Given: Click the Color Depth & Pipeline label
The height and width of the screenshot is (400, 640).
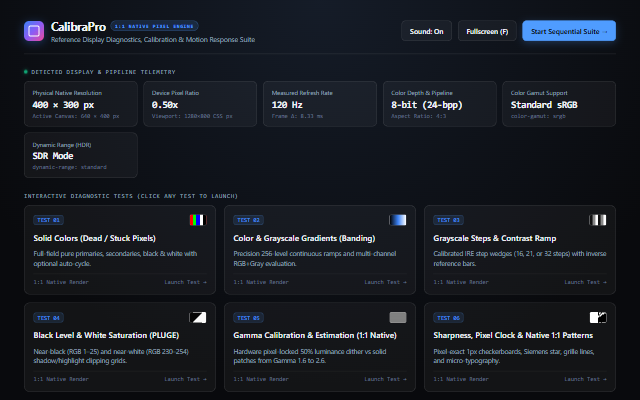Looking at the screenshot, I should (x=422, y=93).
